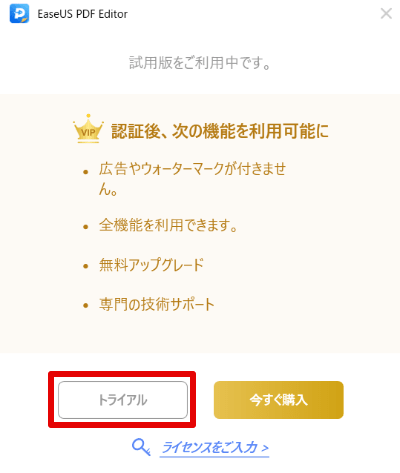
Task: Click the gold VIP crown icon
Action: click(x=88, y=129)
